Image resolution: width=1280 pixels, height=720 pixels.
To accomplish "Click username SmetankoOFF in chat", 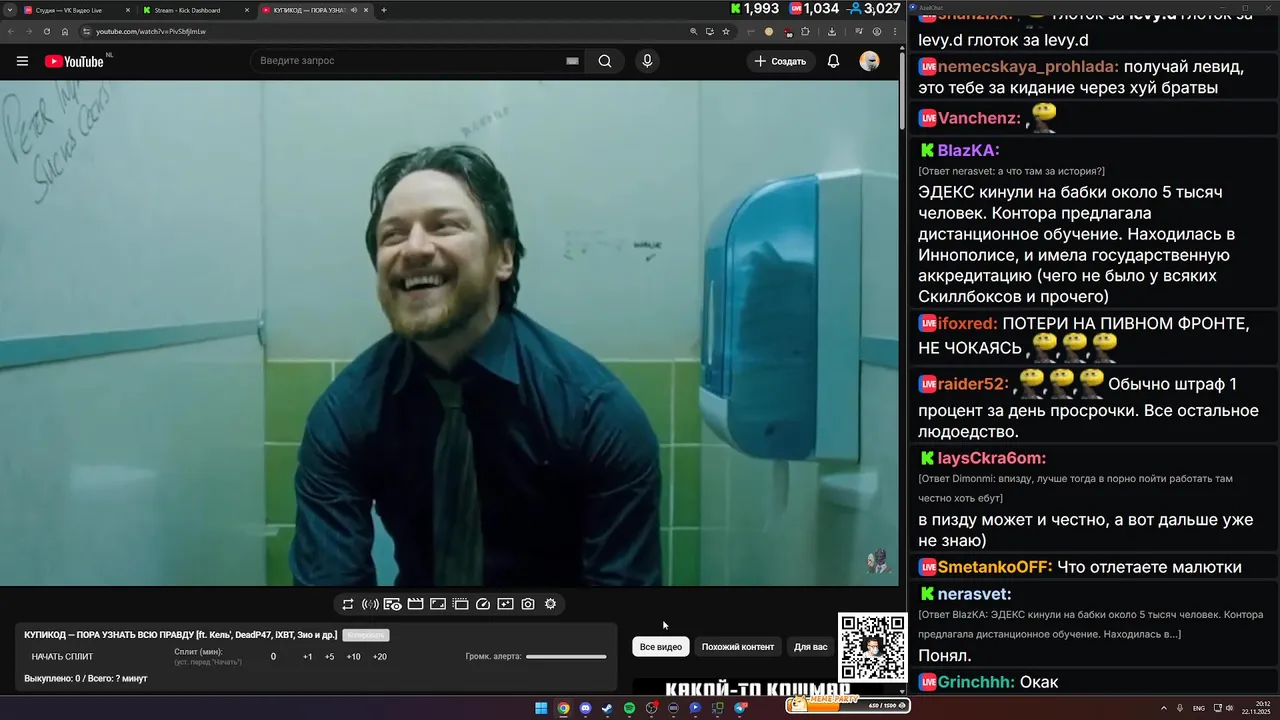I will pos(995,567).
